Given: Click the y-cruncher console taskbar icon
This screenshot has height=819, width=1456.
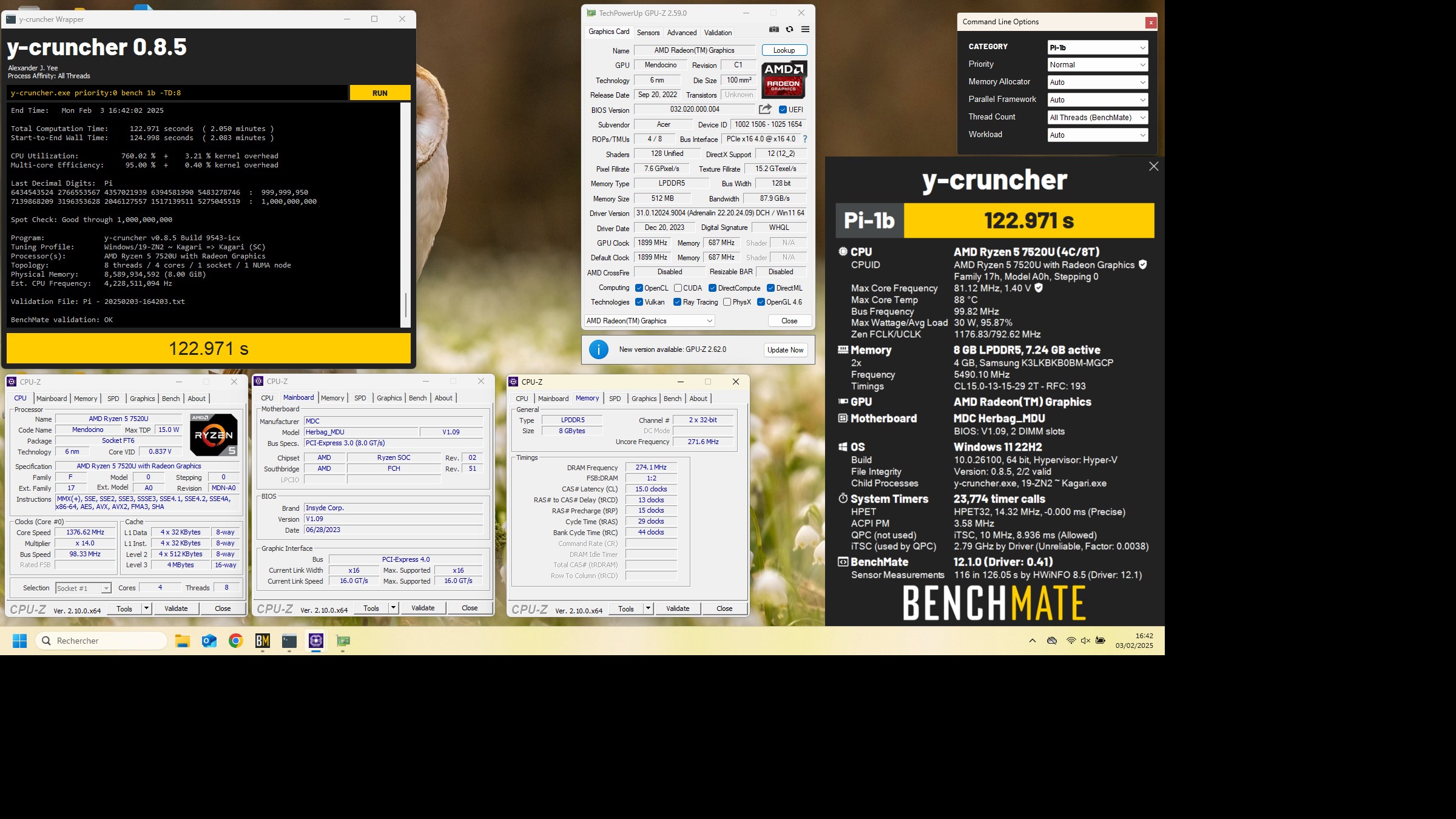Looking at the screenshot, I should click(x=289, y=641).
